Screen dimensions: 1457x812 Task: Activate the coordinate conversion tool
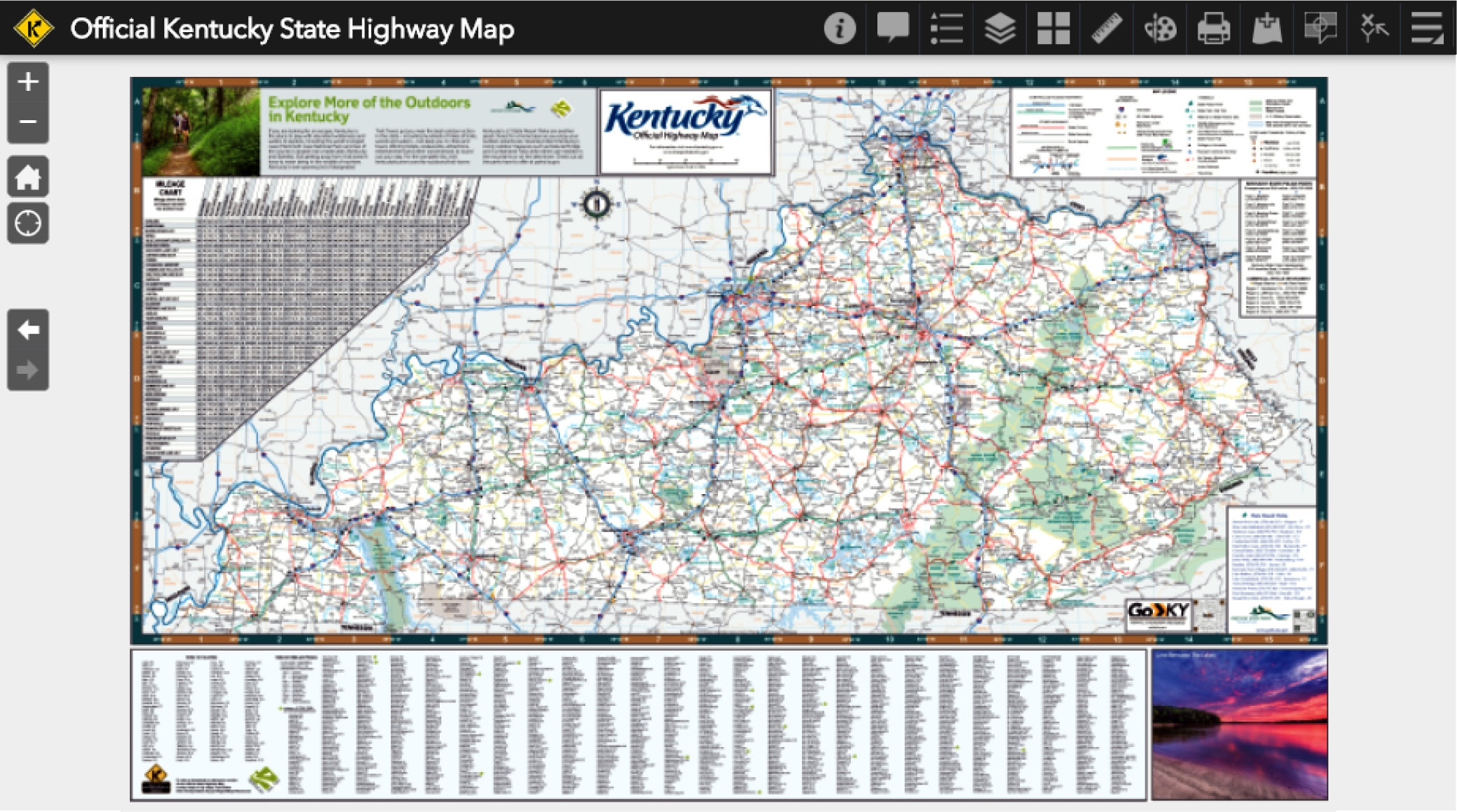point(1372,29)
